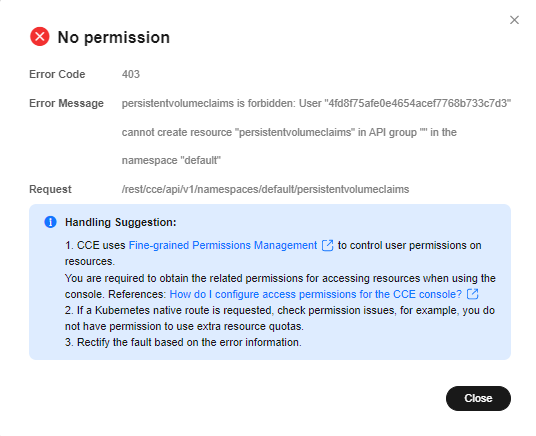This screenshot has width=536, height=436.
Task: Open How do I configure access permissions link
Action: (x=316, y=294)
